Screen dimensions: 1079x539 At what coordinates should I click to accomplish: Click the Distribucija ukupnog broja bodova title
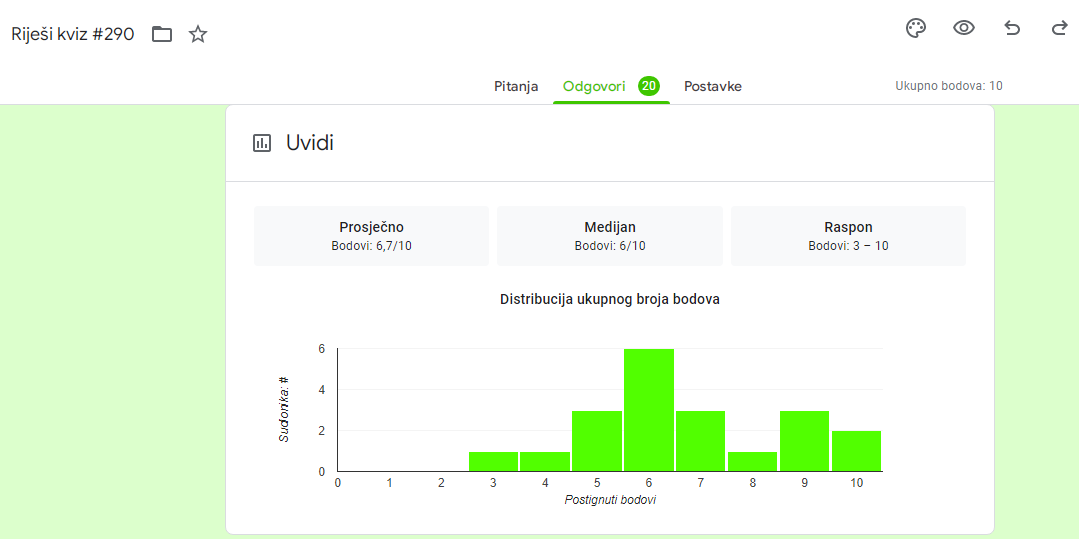click(610, 299)
